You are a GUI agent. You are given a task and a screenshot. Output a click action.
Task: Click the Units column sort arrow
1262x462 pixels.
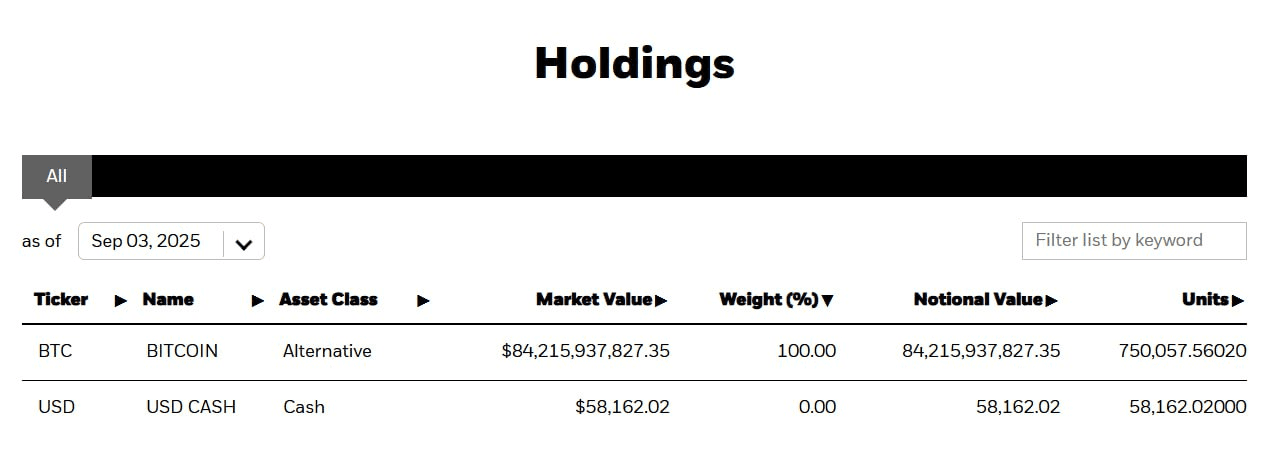[x=1238, y=300]
